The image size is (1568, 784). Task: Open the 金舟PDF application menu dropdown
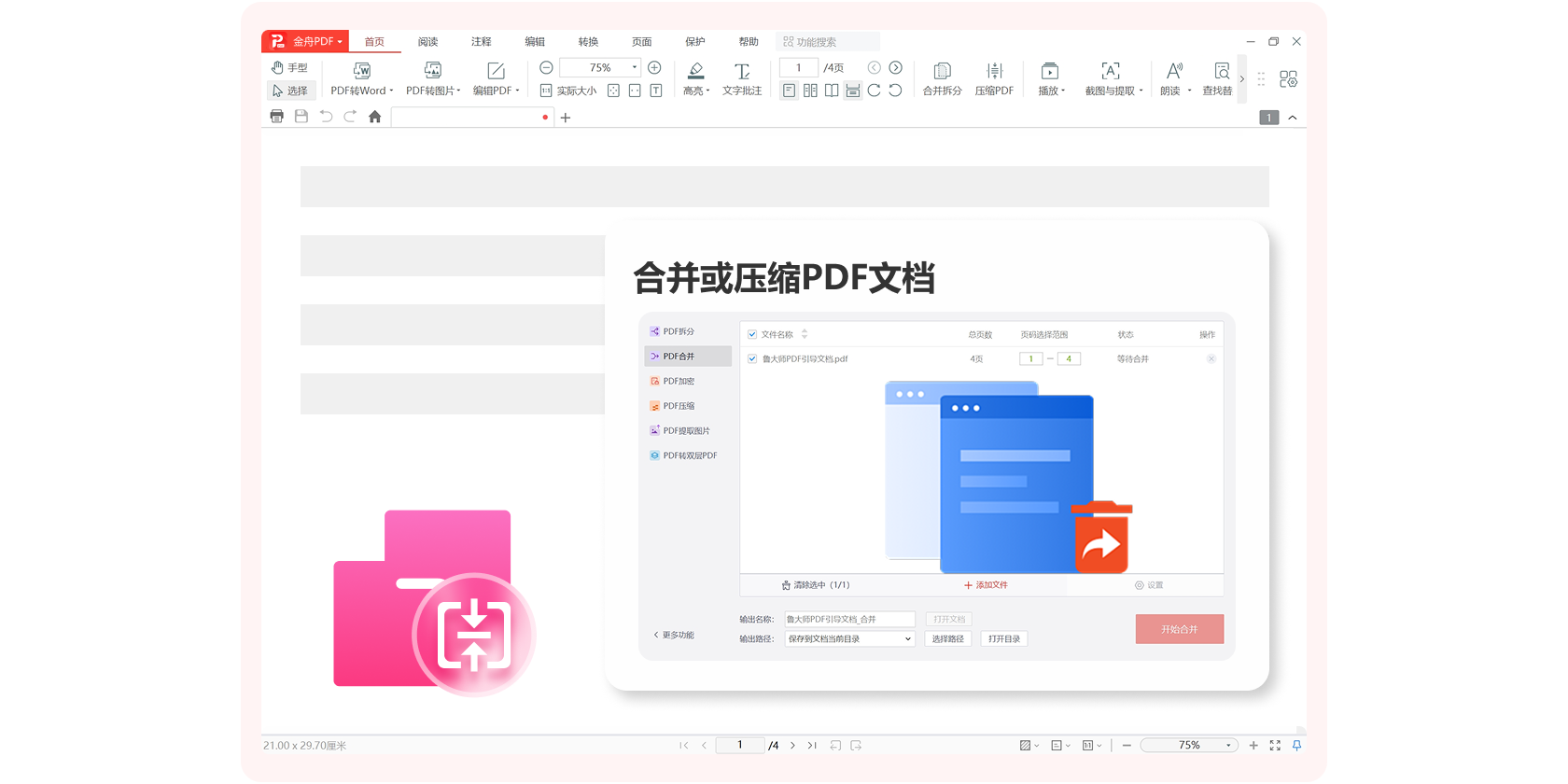[305, 41]
